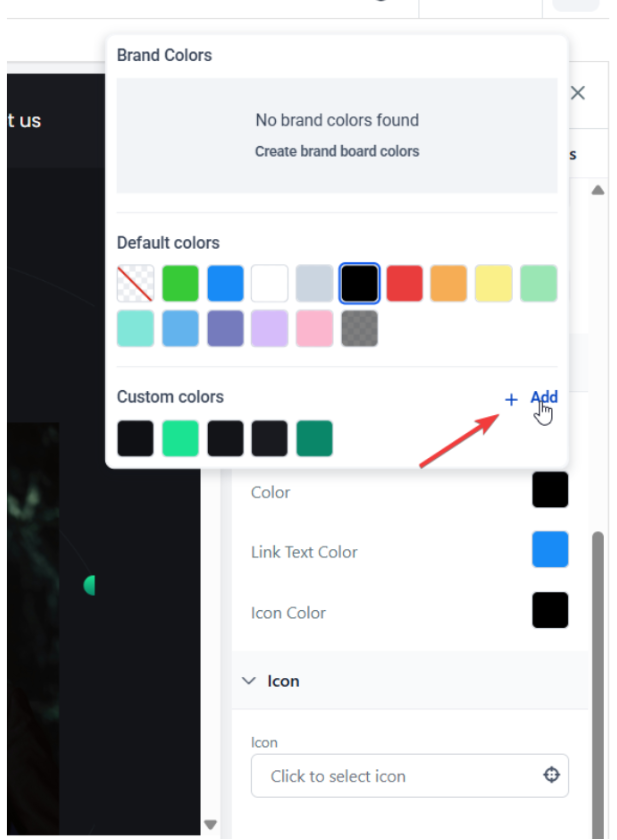Screen dimensions: 617x840
Task: Choose the light gray default swatch
Action: (x=314, y=283)
